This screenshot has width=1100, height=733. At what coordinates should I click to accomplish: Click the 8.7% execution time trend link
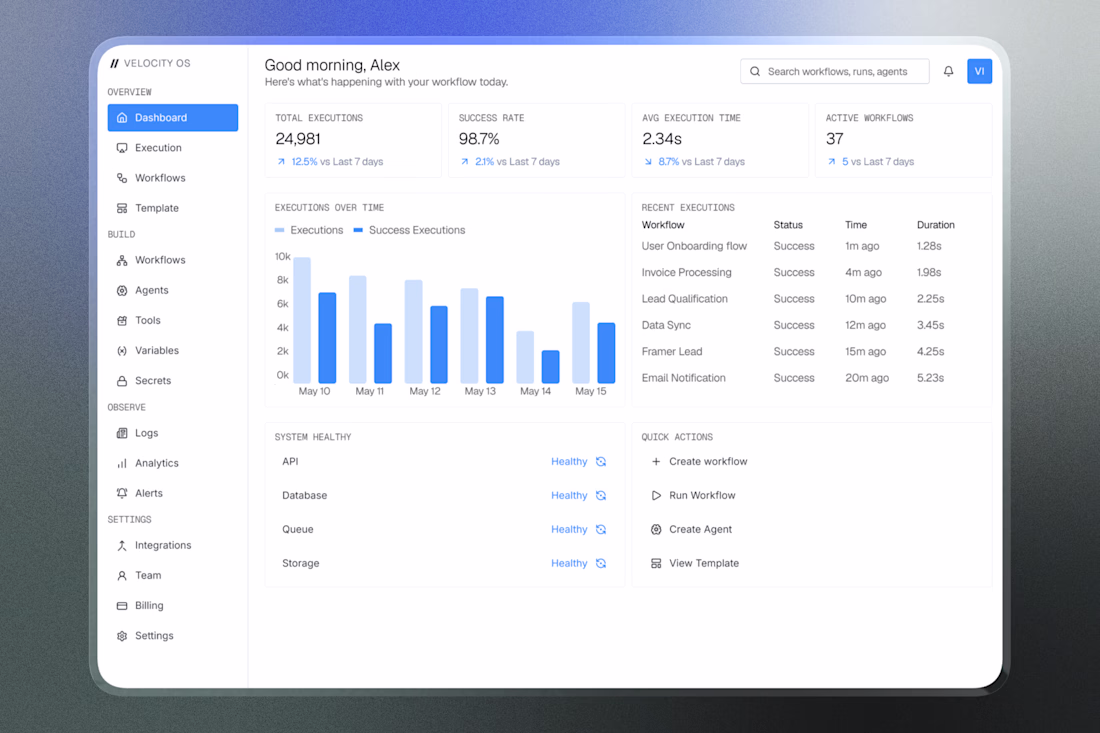click(669, 161)
